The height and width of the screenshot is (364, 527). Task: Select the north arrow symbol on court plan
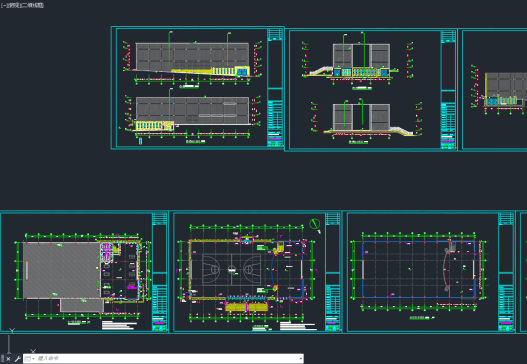[315, 225]
